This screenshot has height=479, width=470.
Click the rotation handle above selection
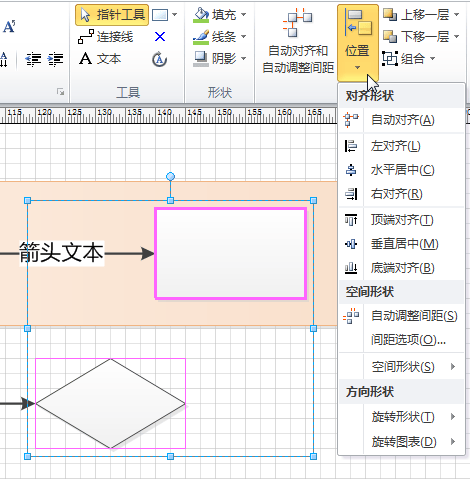170,176
